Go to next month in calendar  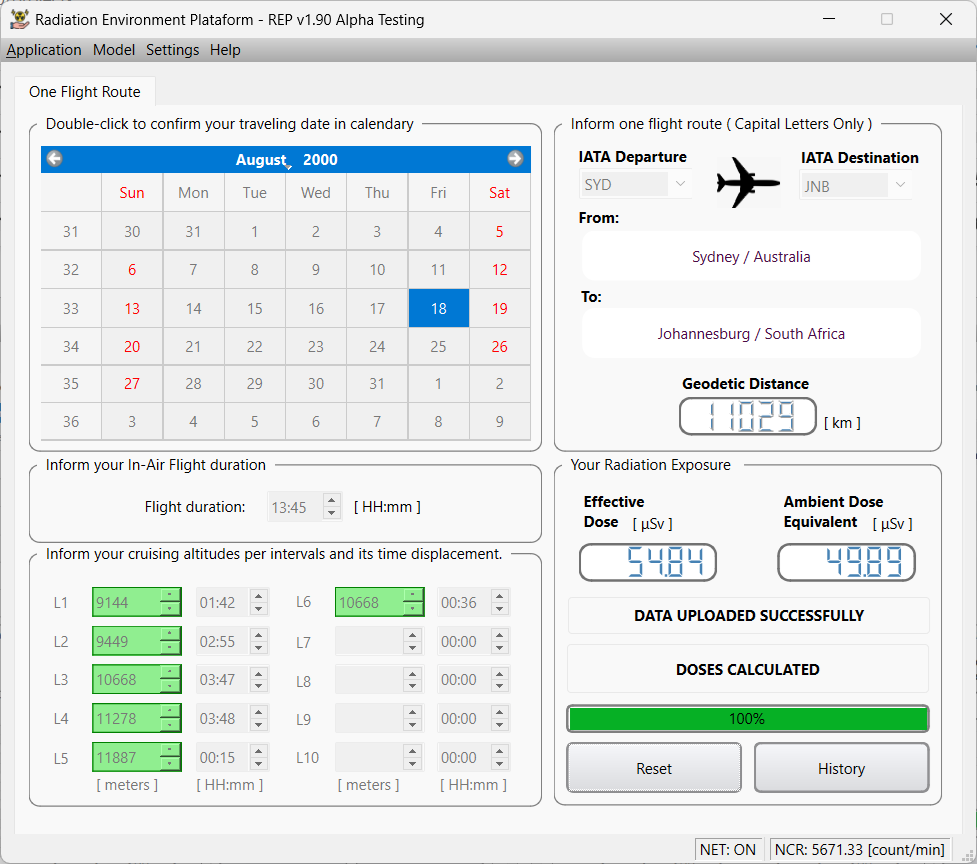coord(515,159)
